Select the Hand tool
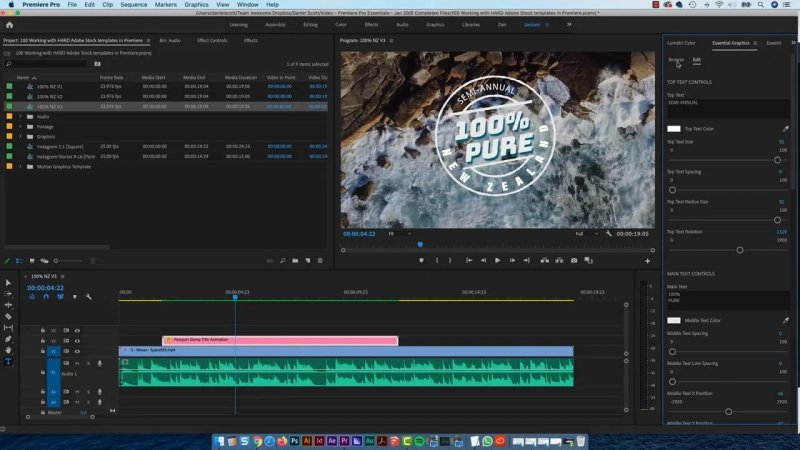Image resolution: width=800 pixels, height=450 pixels. tap(8, 350)
